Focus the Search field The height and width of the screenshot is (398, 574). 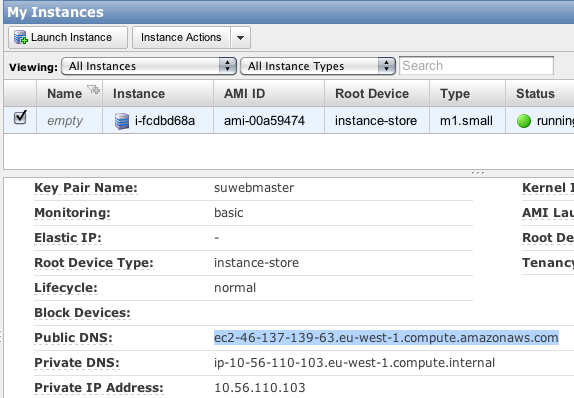tap(476, 66)
